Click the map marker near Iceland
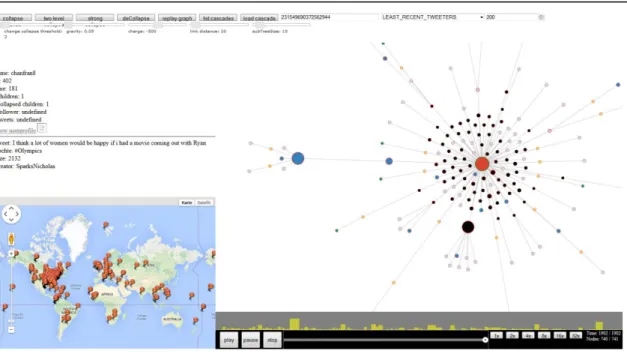The height and width of the screenshot is (360, 627). coord(106,227)
